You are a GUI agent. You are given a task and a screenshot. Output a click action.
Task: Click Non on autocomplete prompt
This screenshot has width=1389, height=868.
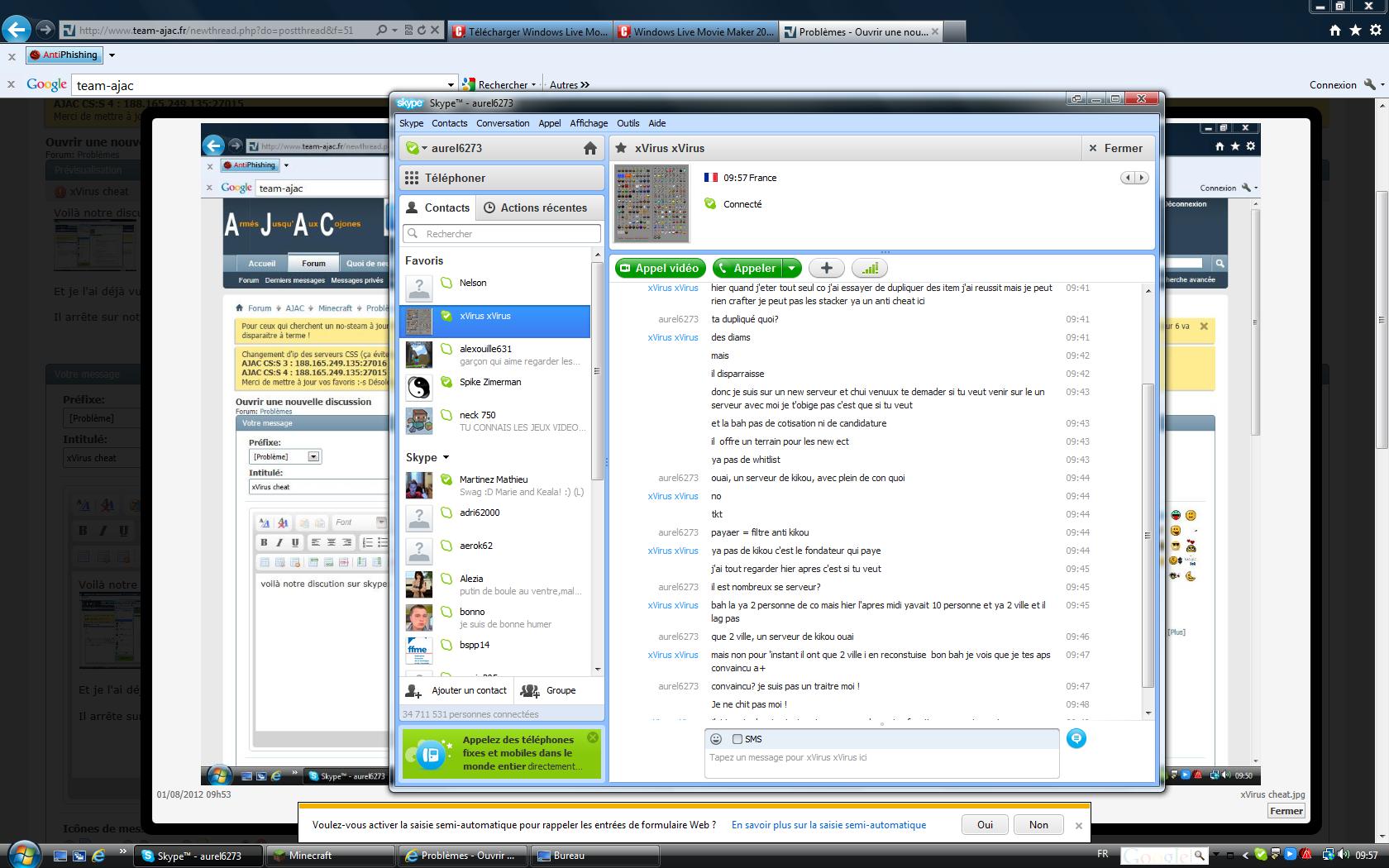[x=1038, y=824]
